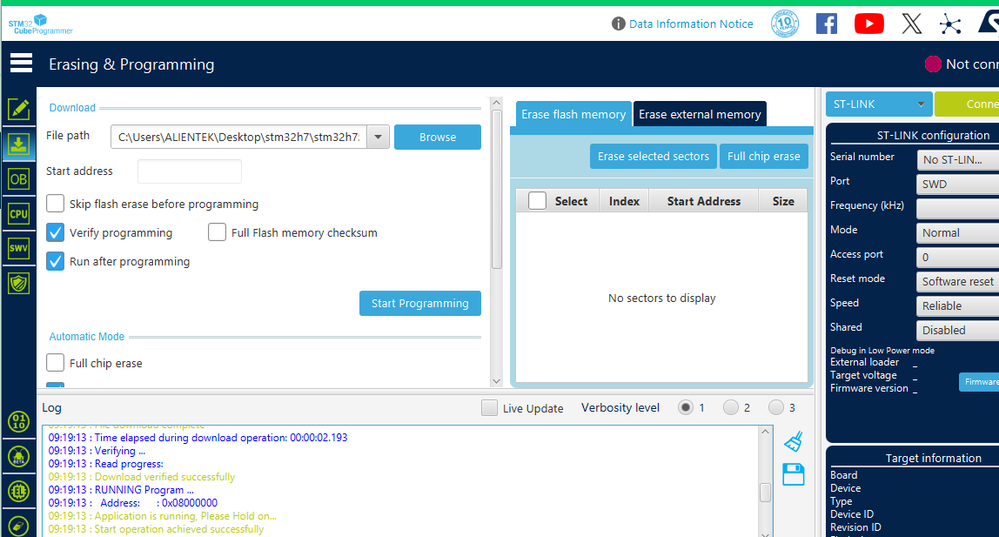The image size is (999, 537).
Task: Click the Start address input field
Action: 189,171
